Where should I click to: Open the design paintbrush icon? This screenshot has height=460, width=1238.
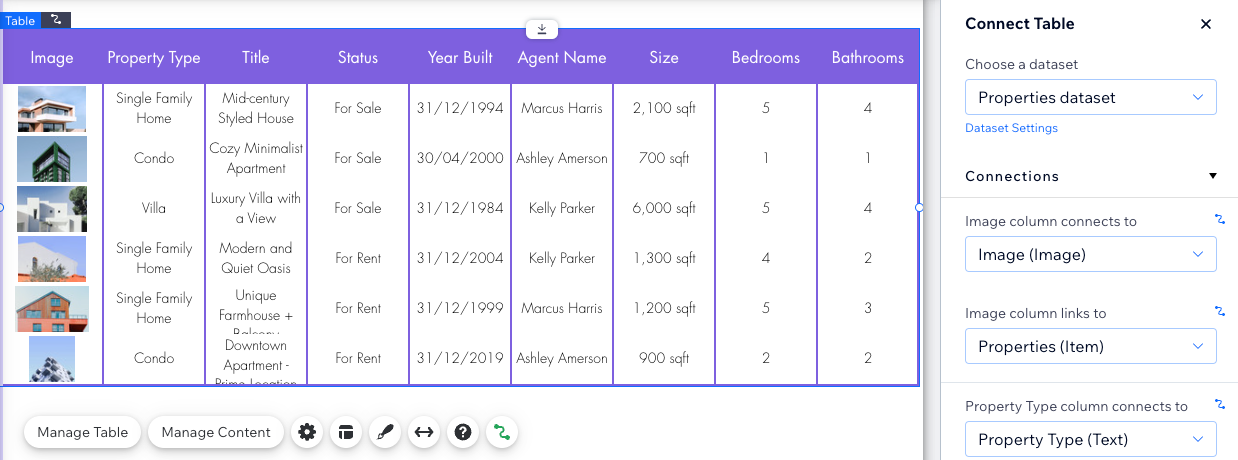[385, 432]
